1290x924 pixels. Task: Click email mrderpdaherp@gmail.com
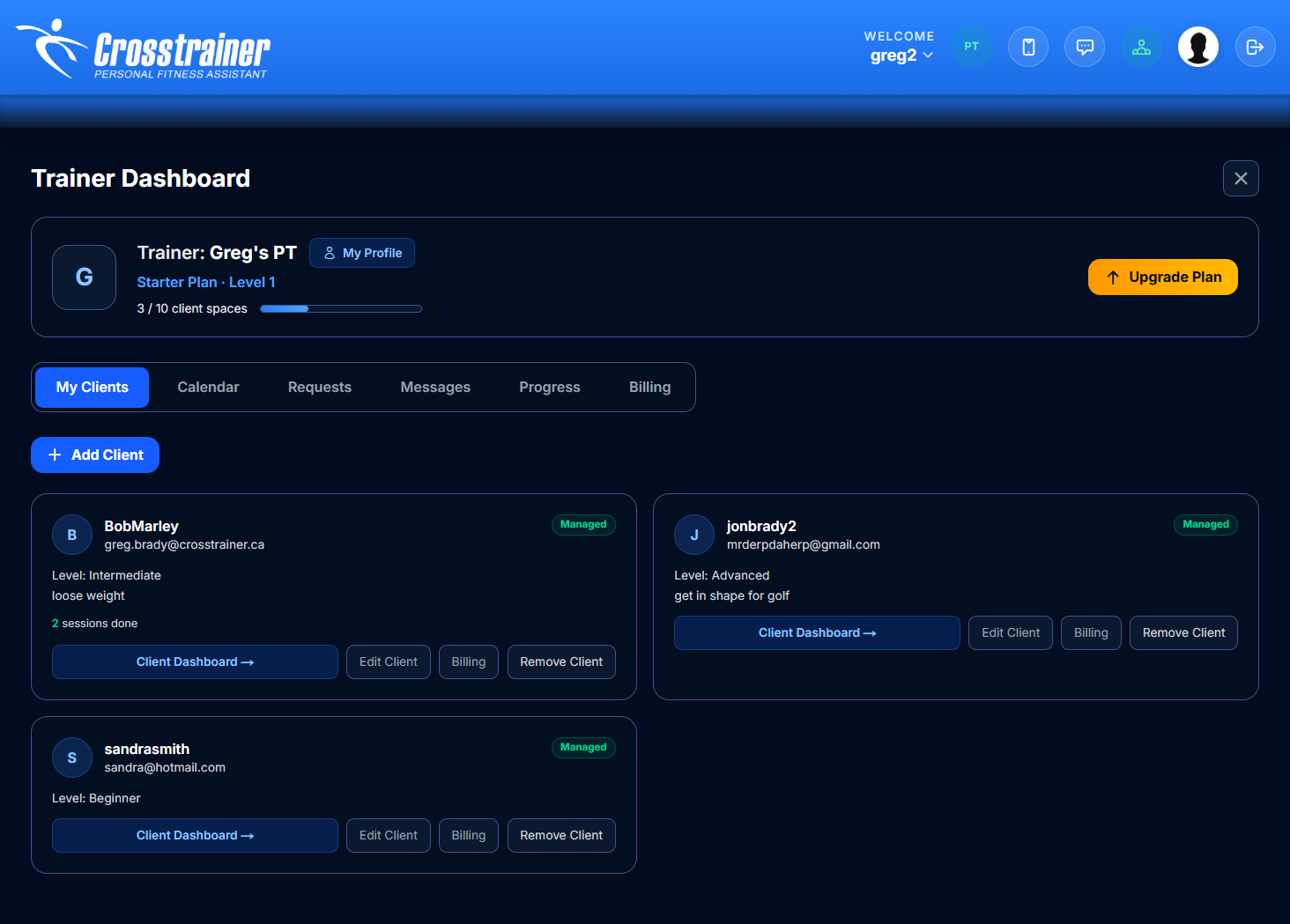point(803,545)
